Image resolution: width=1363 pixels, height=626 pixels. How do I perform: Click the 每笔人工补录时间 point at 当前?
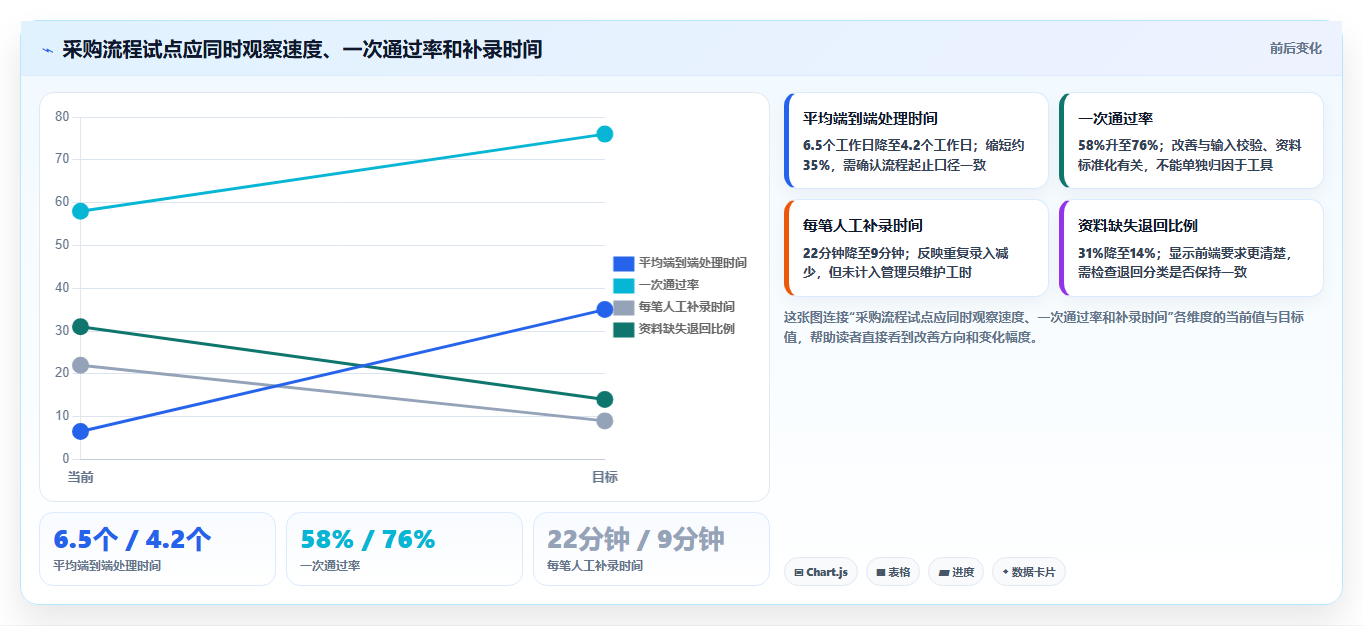81,365
